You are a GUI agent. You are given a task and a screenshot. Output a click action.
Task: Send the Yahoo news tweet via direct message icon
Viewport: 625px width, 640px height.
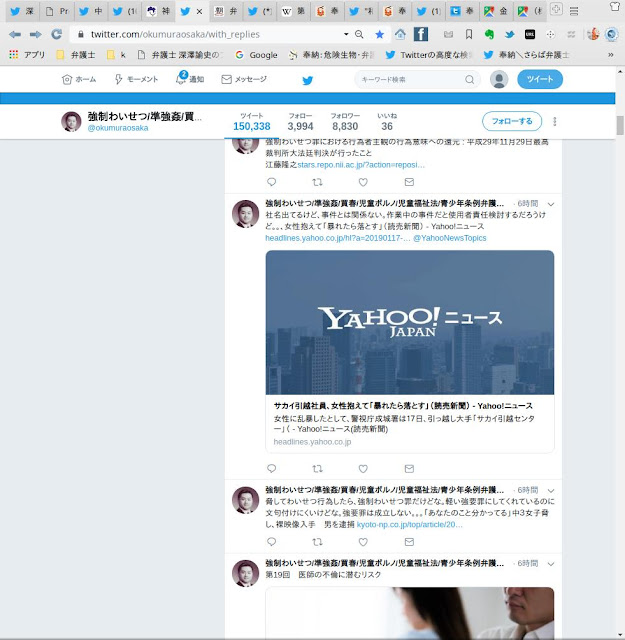click(409, 469)
